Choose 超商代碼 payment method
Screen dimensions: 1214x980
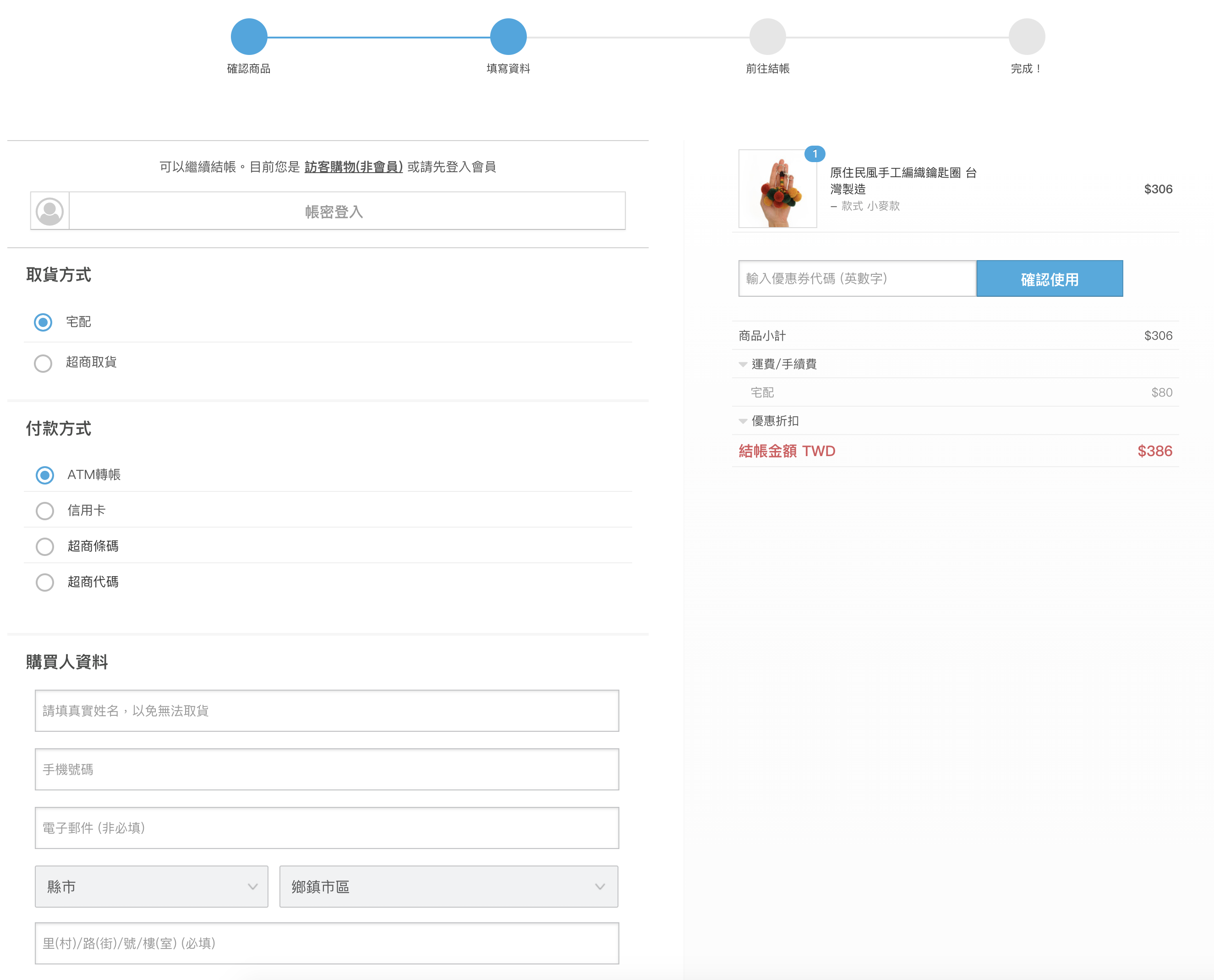[x=44, y=582]
